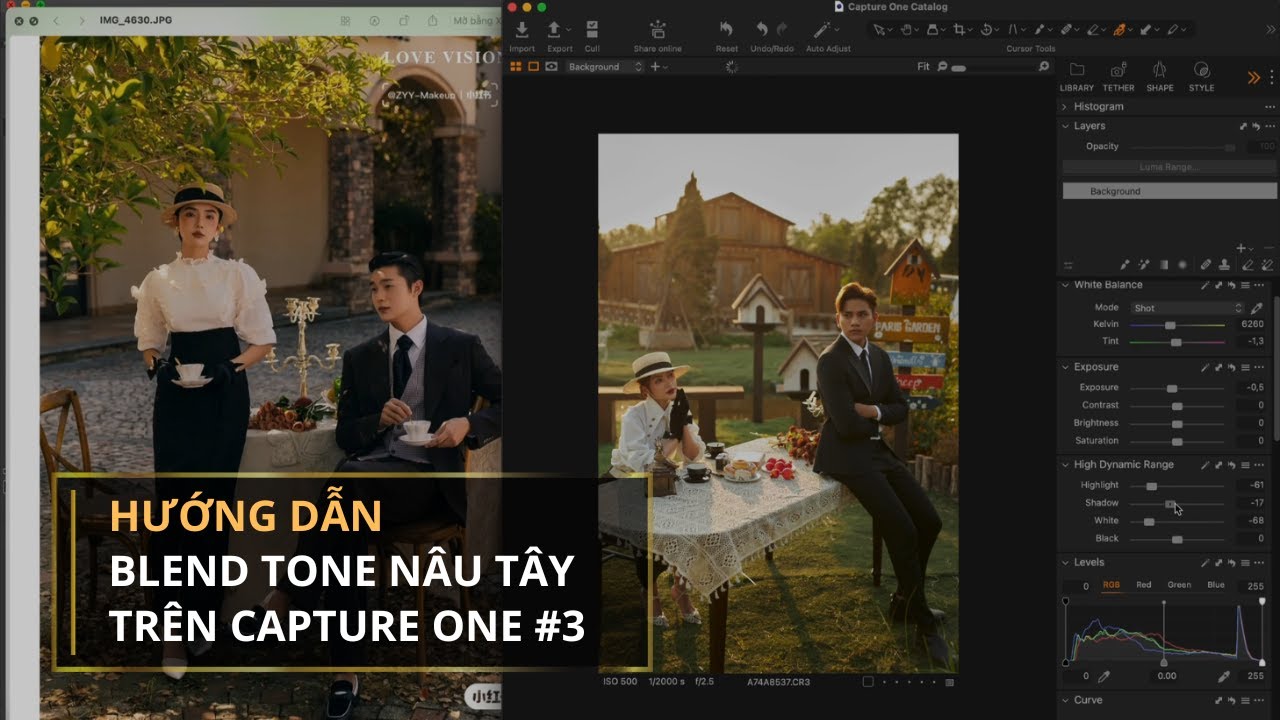1280x720 pixels.
Task: Open the Background layer selector dropdown
Action: 606,67
